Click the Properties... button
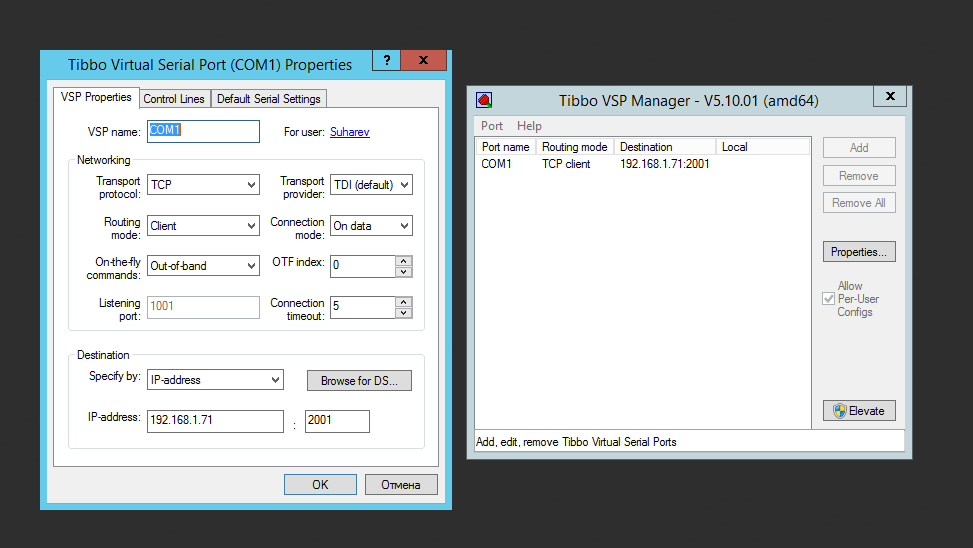This screenshot has height=548, width=973. pos(858,252)
